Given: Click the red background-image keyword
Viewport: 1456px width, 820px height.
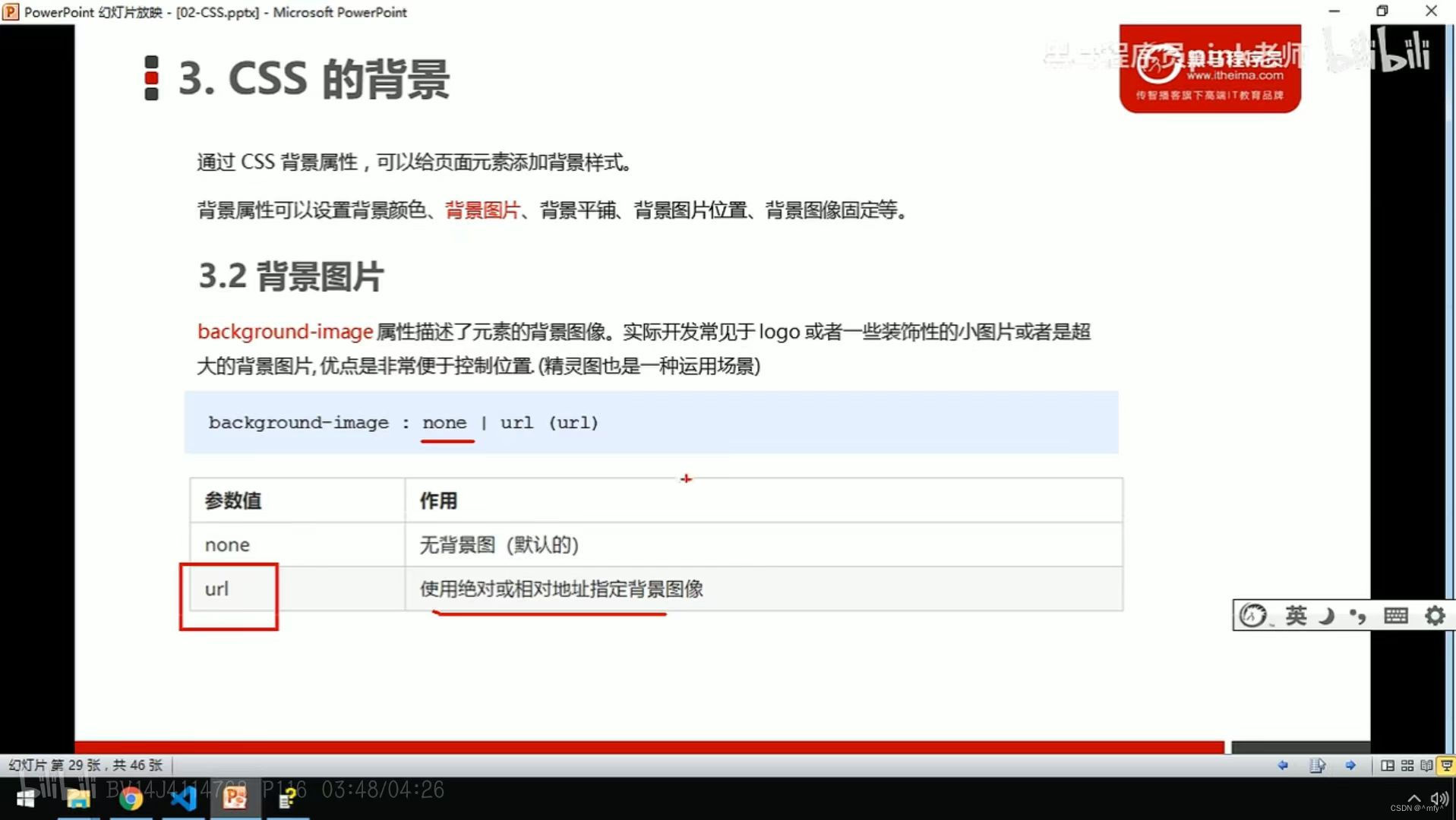Looking at the screenshot, I should coord(285,332).
